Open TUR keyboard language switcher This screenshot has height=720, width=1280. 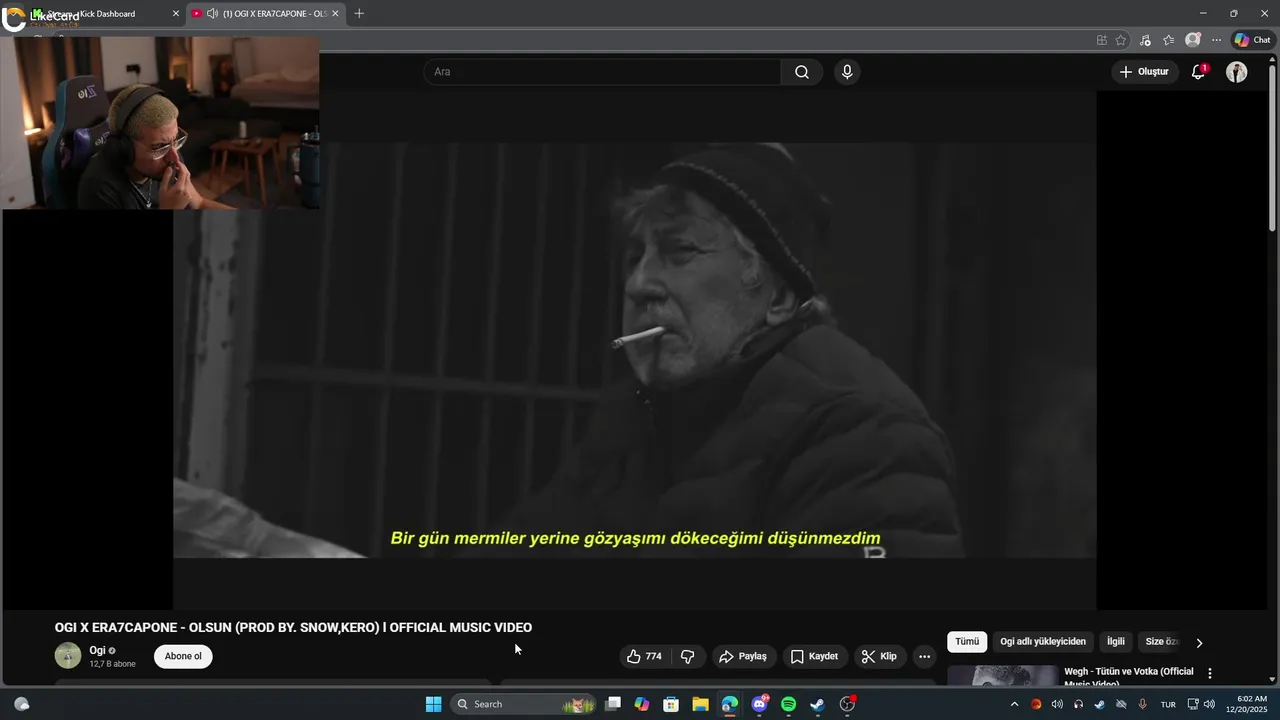(x=1168, y=704)
